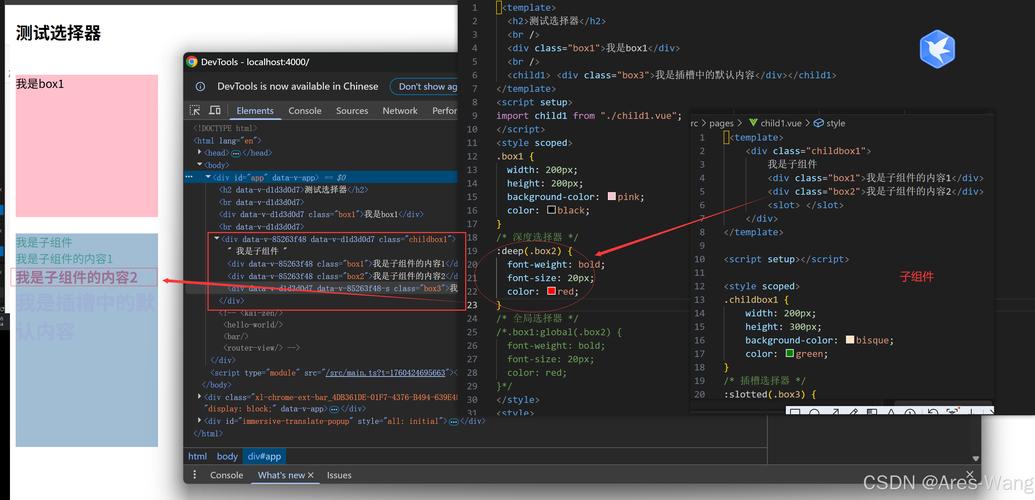Select the Console tab in bottom drawer
Screen dimensions: 1035x500
(x=226, y=475)
